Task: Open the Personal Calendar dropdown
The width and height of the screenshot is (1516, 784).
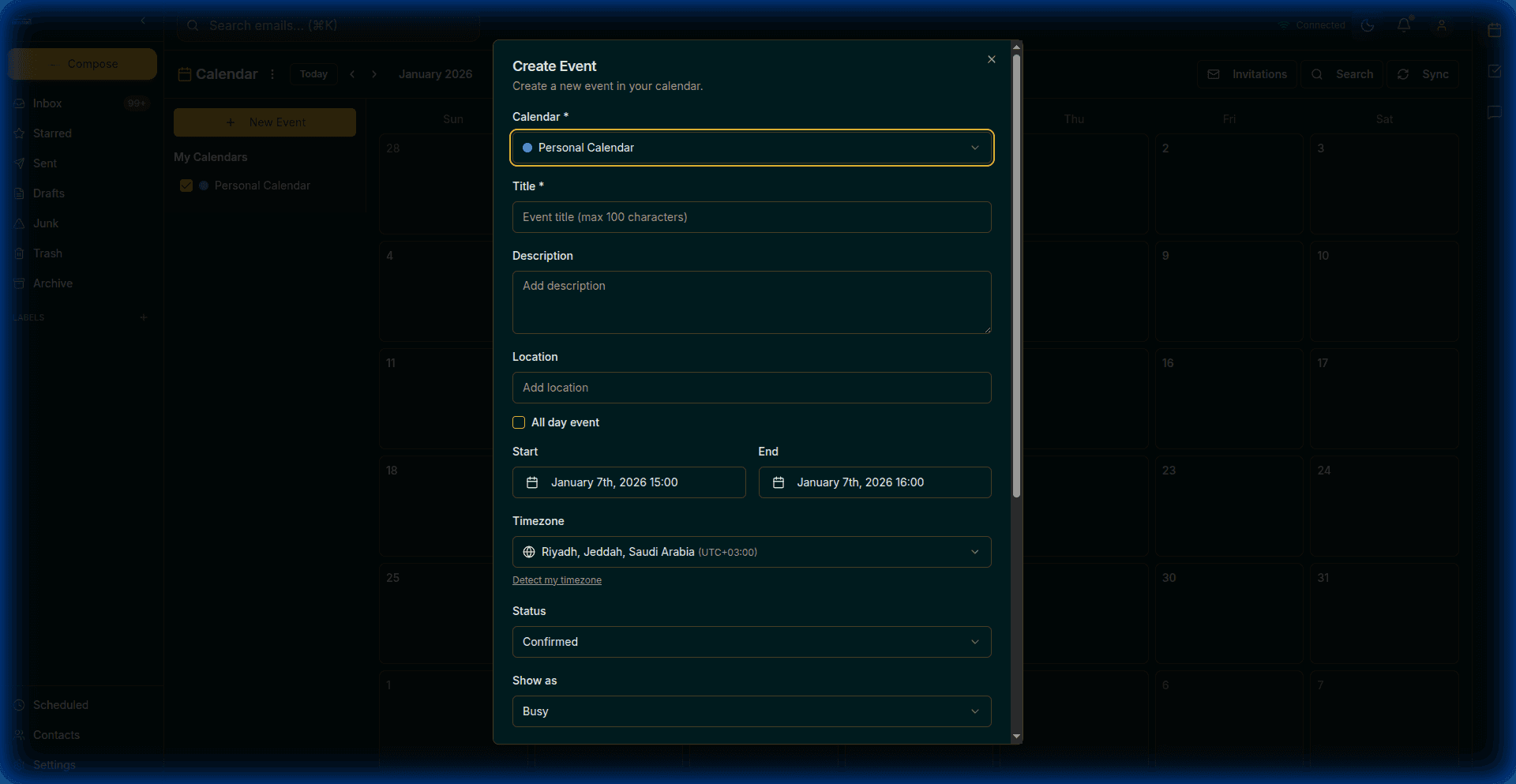Action: pyautogui.click(x=751, y=148)
